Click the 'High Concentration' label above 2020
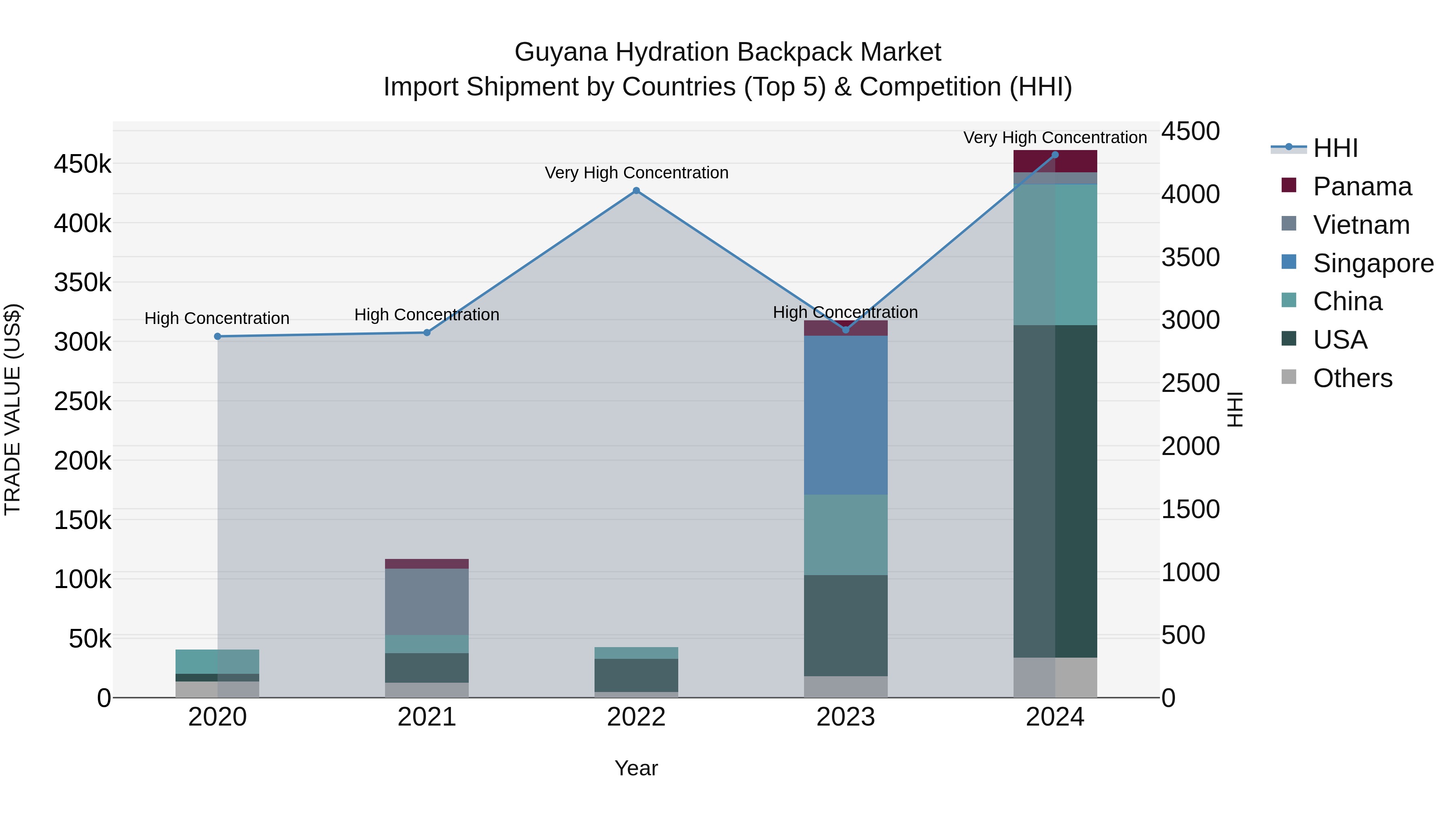Screen dimensions: 1456x819 pos(217,318)
